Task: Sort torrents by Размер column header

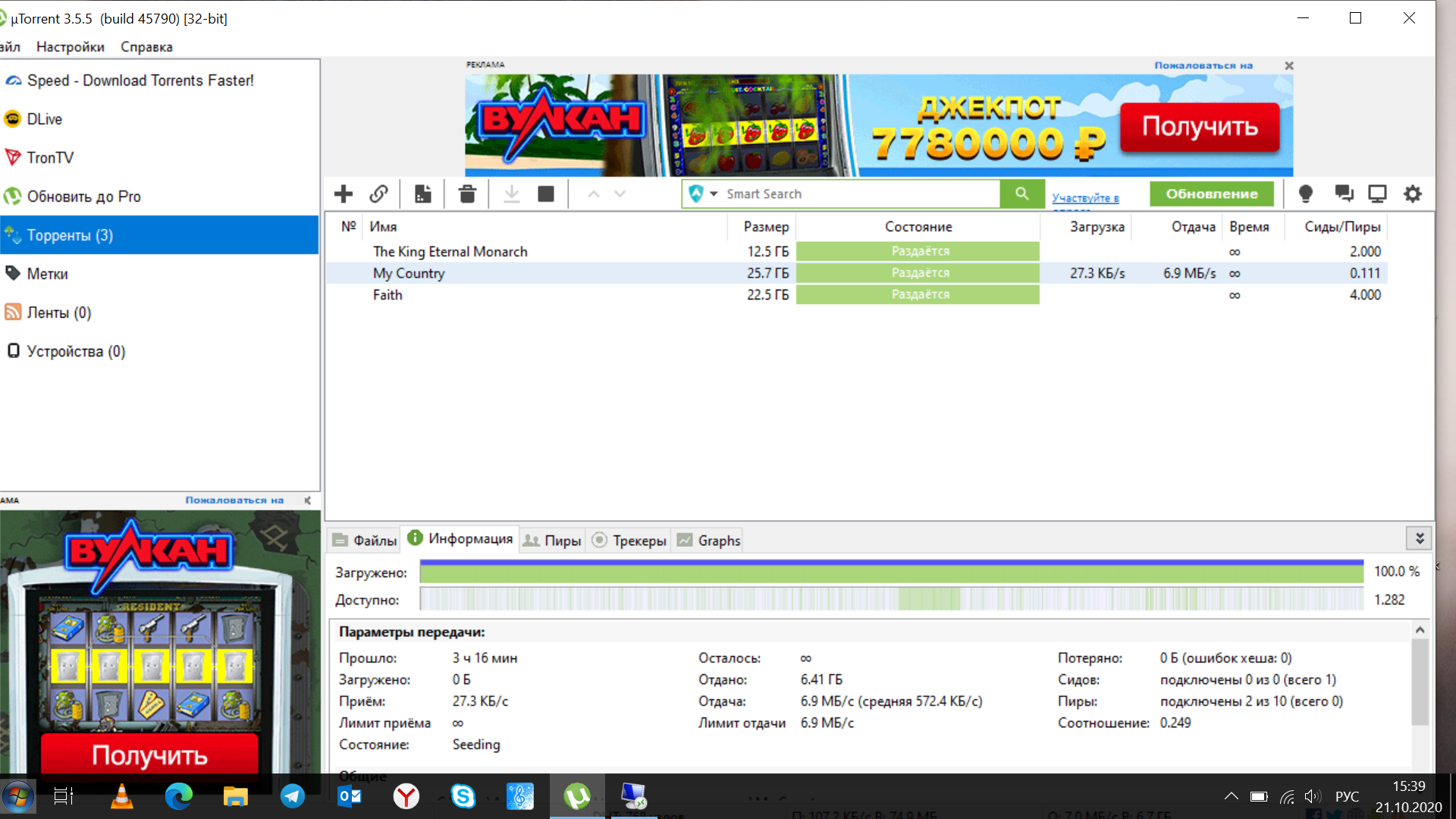Action: click(x=762, y=227)
